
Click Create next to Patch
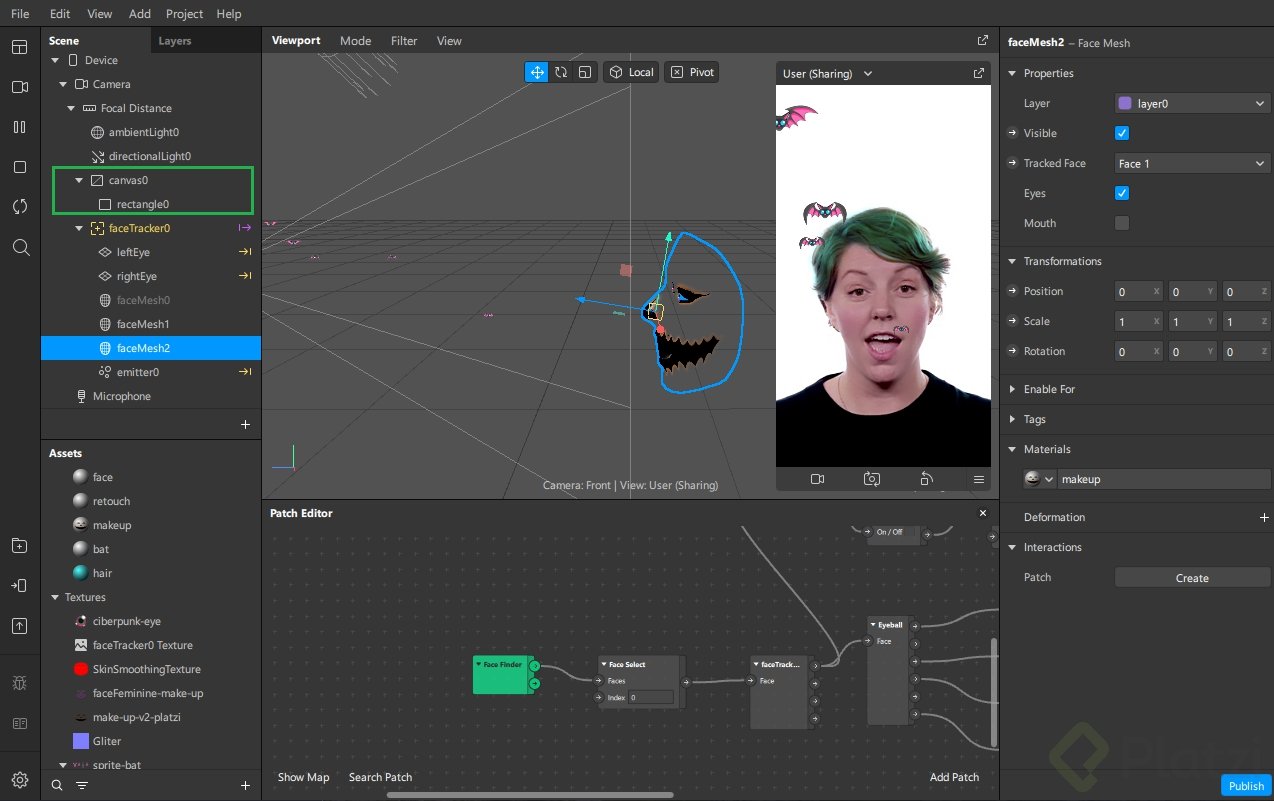click(1192, 578)
